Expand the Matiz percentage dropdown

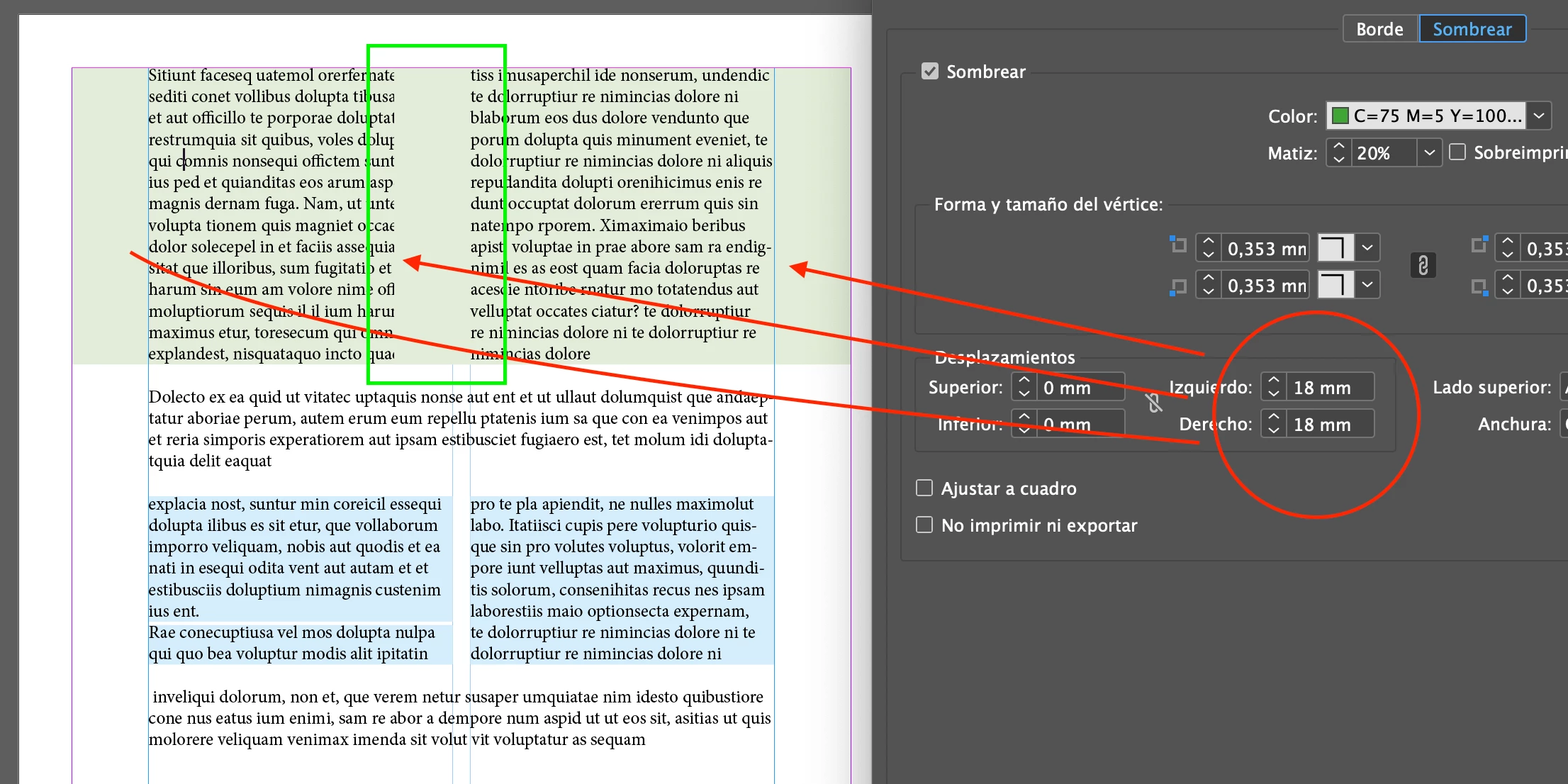[x=1429, y=152]
